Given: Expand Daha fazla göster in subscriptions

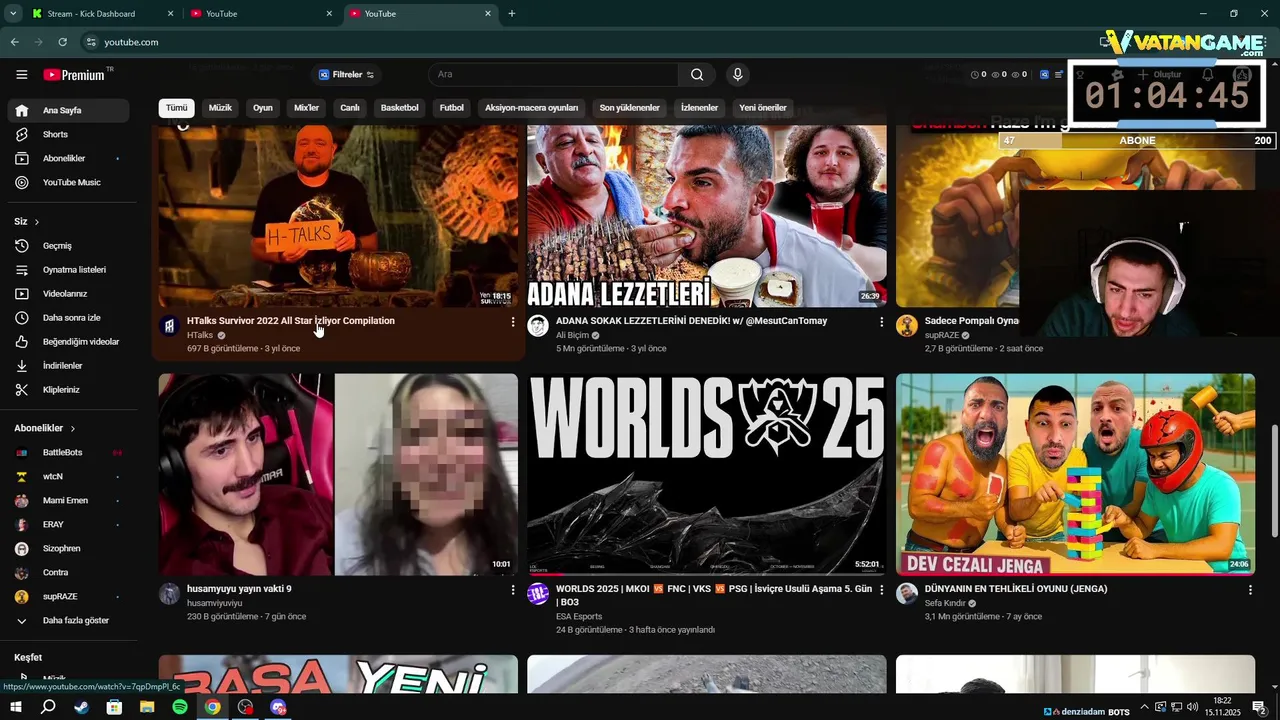Looking at the screenshot, I should click(x=68, y=621).
